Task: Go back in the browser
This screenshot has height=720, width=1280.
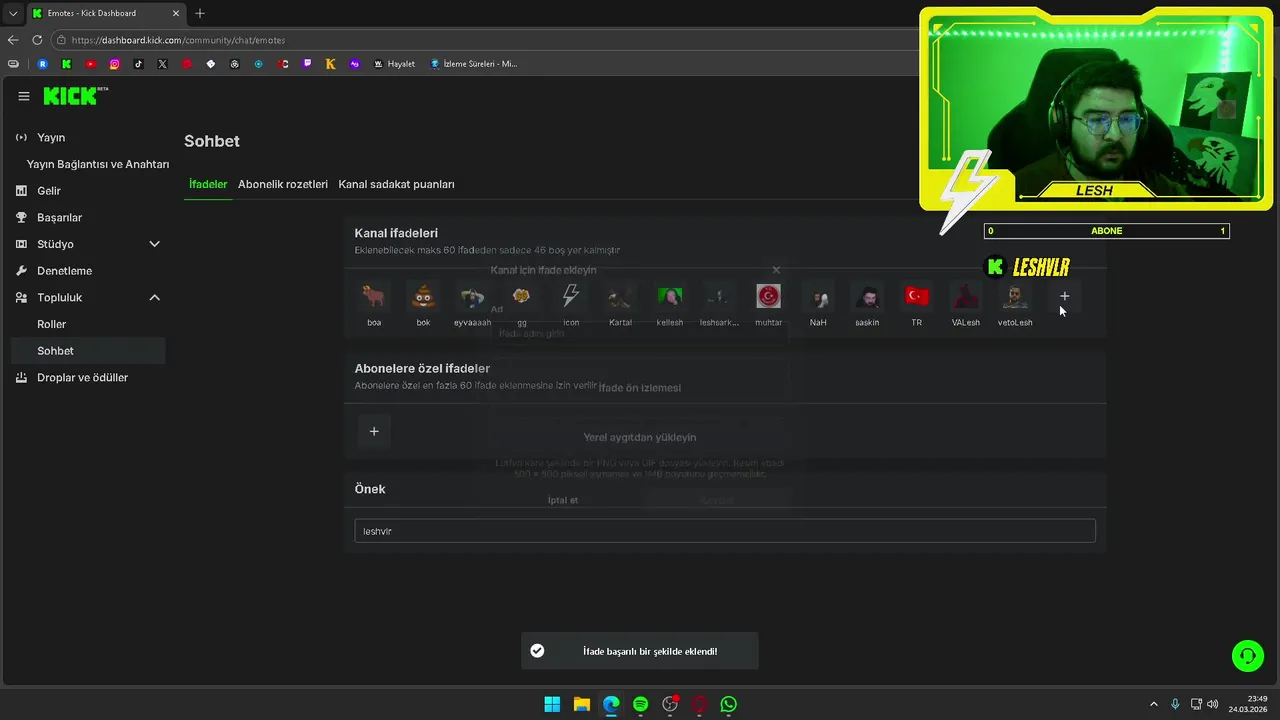Action: (13, 40)
